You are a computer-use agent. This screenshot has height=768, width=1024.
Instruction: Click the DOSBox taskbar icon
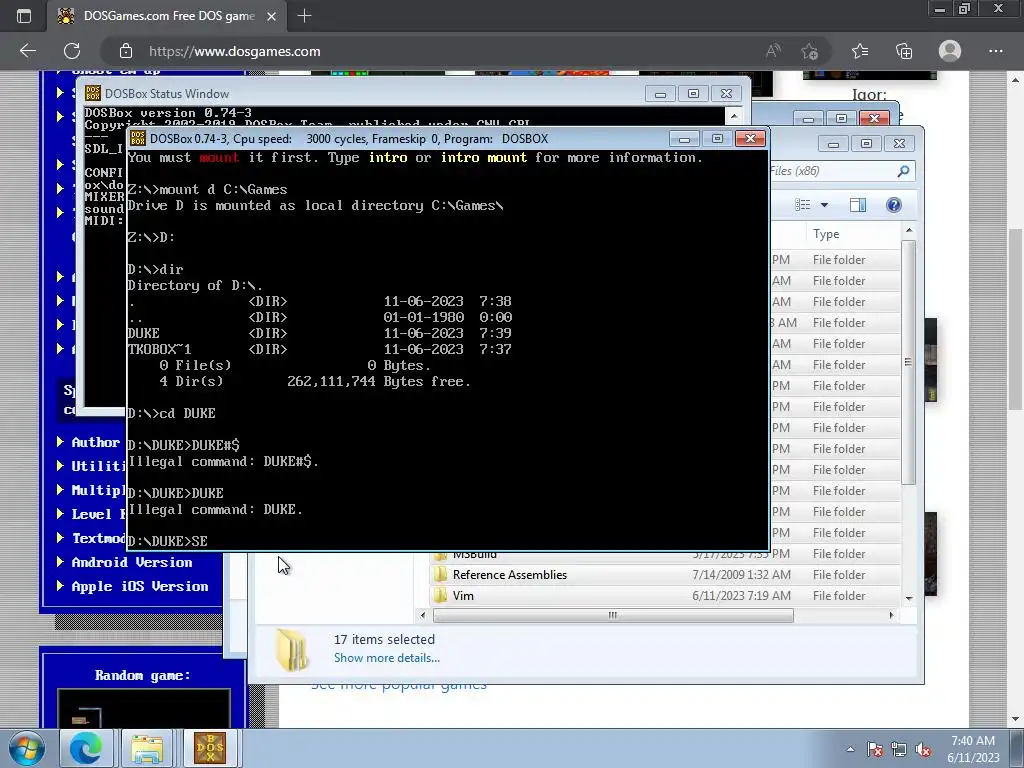click(210, 748)
